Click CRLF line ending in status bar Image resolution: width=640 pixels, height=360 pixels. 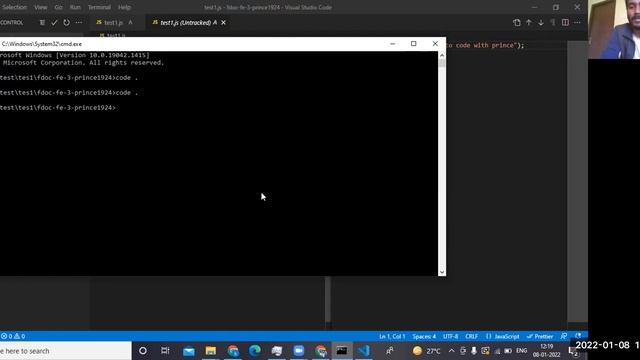coord(471,336)
